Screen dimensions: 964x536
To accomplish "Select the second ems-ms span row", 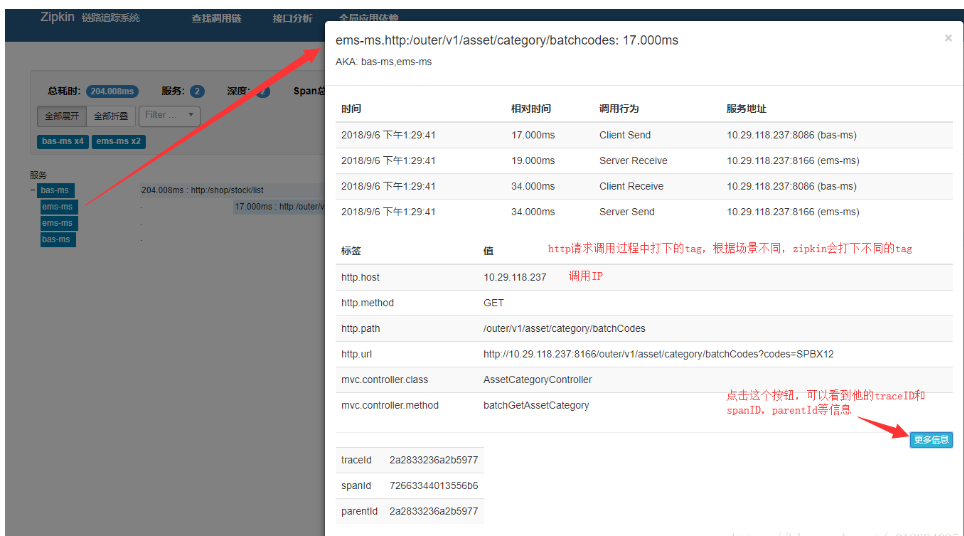I will click(x=58, y=223).
